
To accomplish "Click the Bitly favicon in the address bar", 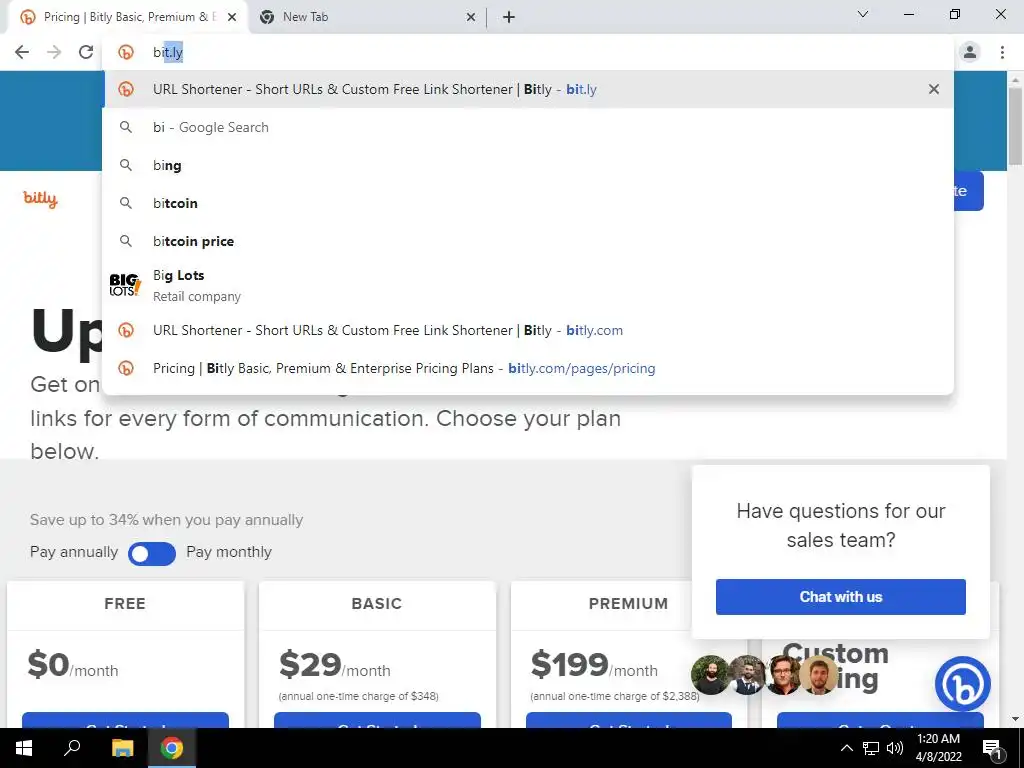I will click(126, 52).
